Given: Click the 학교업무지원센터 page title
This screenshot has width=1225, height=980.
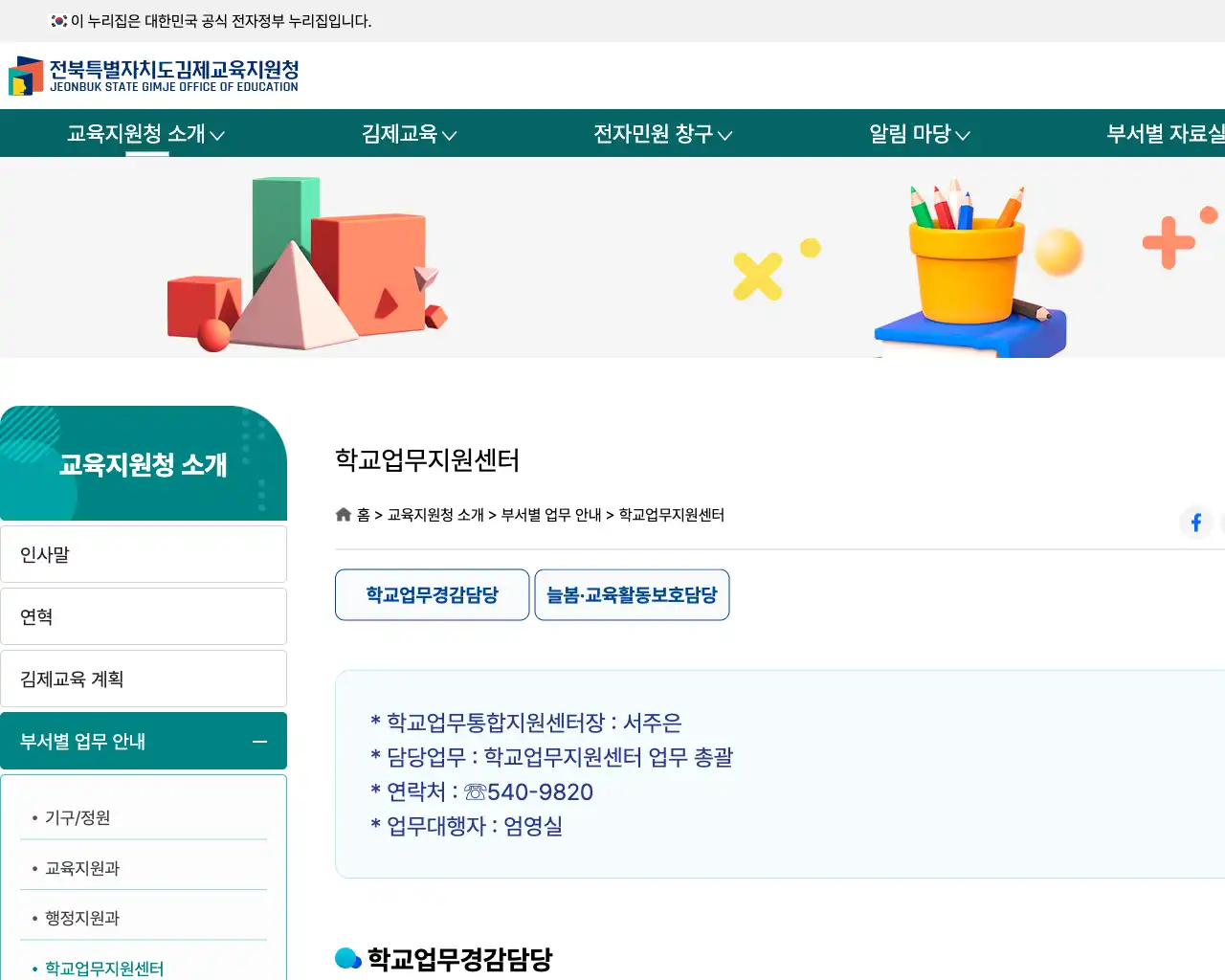Looking at the screenshot, I should (x=427, y=460).
